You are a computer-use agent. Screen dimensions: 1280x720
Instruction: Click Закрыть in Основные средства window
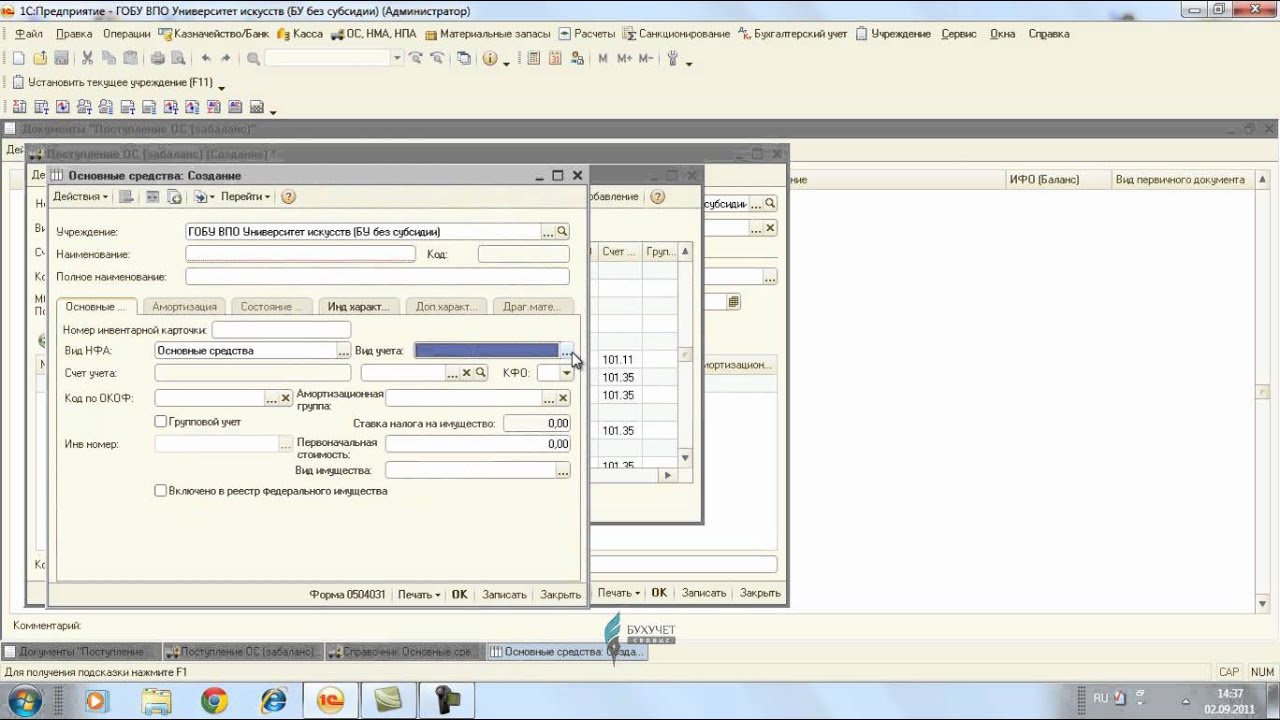click(x=560, y=594)
